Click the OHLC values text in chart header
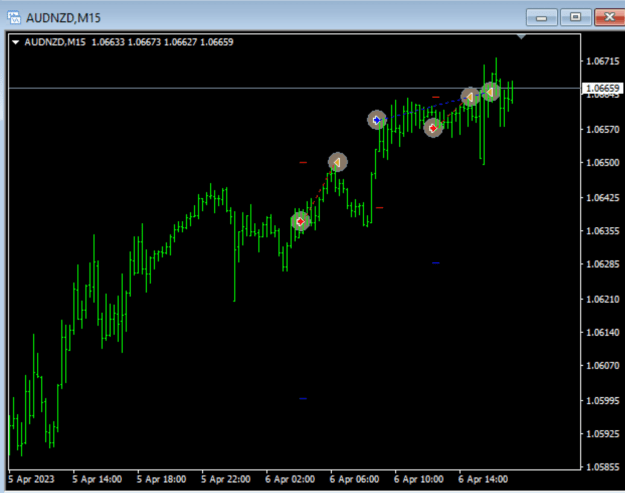Viewport: 625px width, 493px height. (x=163, y=42)
